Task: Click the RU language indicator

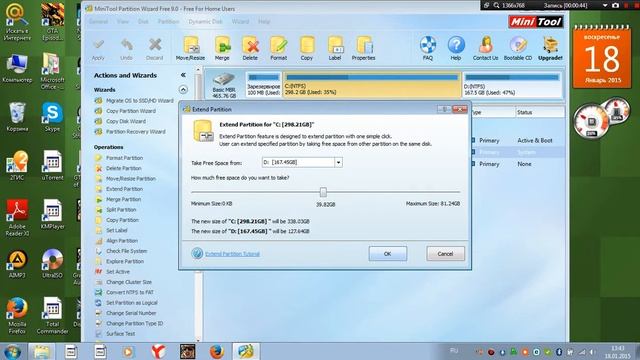Action: [x=454, y=351]
